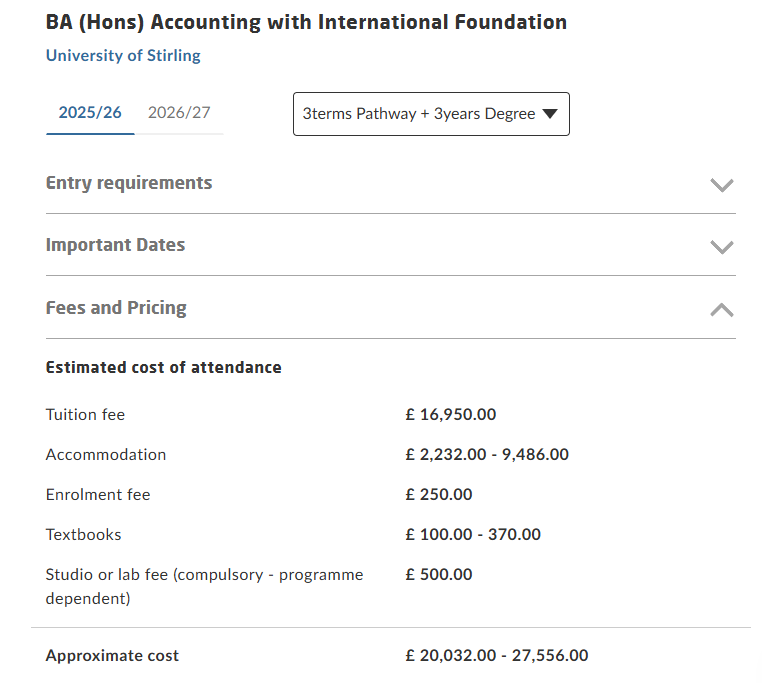Expand Entry requirements chevron icon
The height and width of the screenshot is (683, 762).
[x=721, y=185]
